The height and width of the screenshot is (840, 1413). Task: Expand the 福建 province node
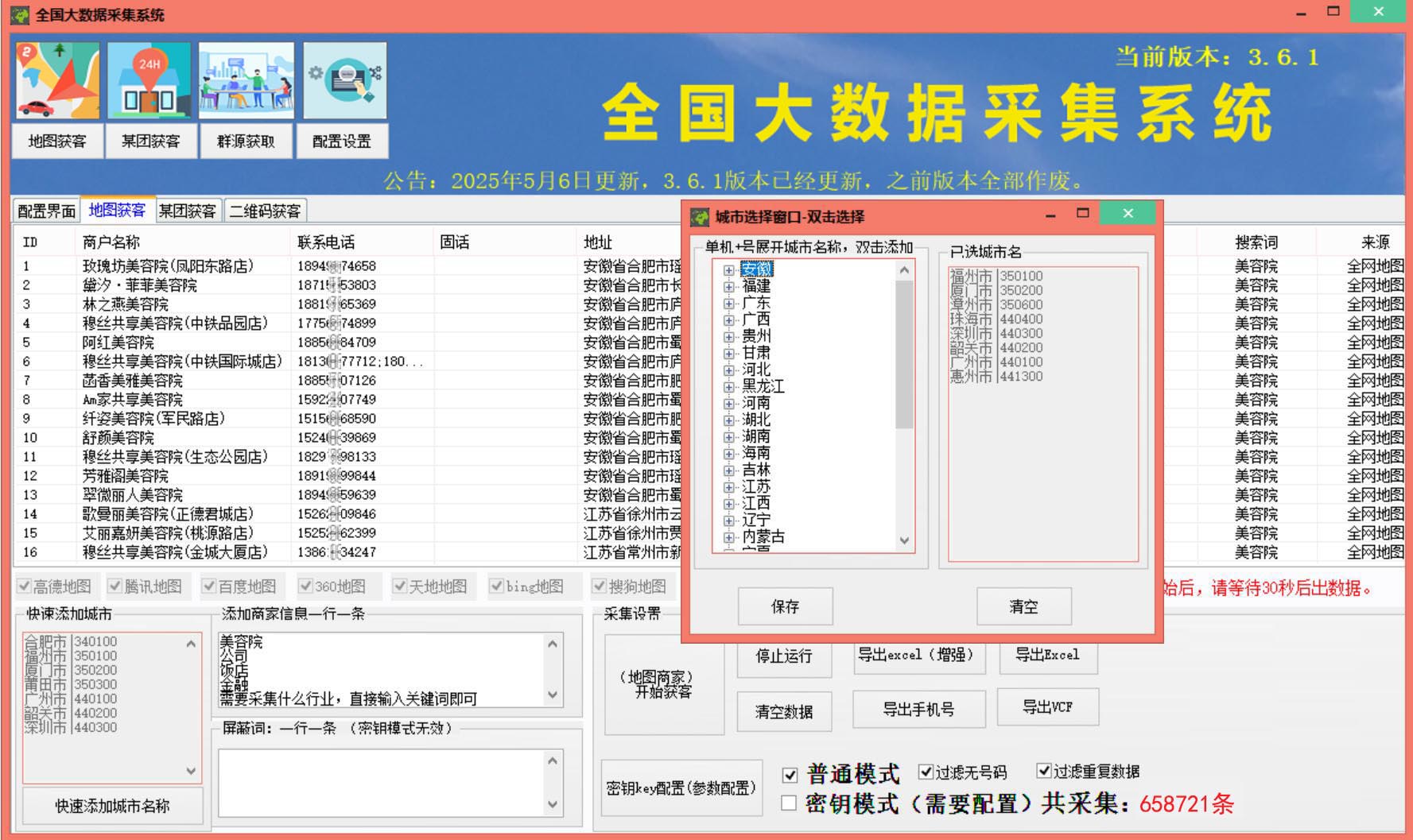[x=728, y=287]
